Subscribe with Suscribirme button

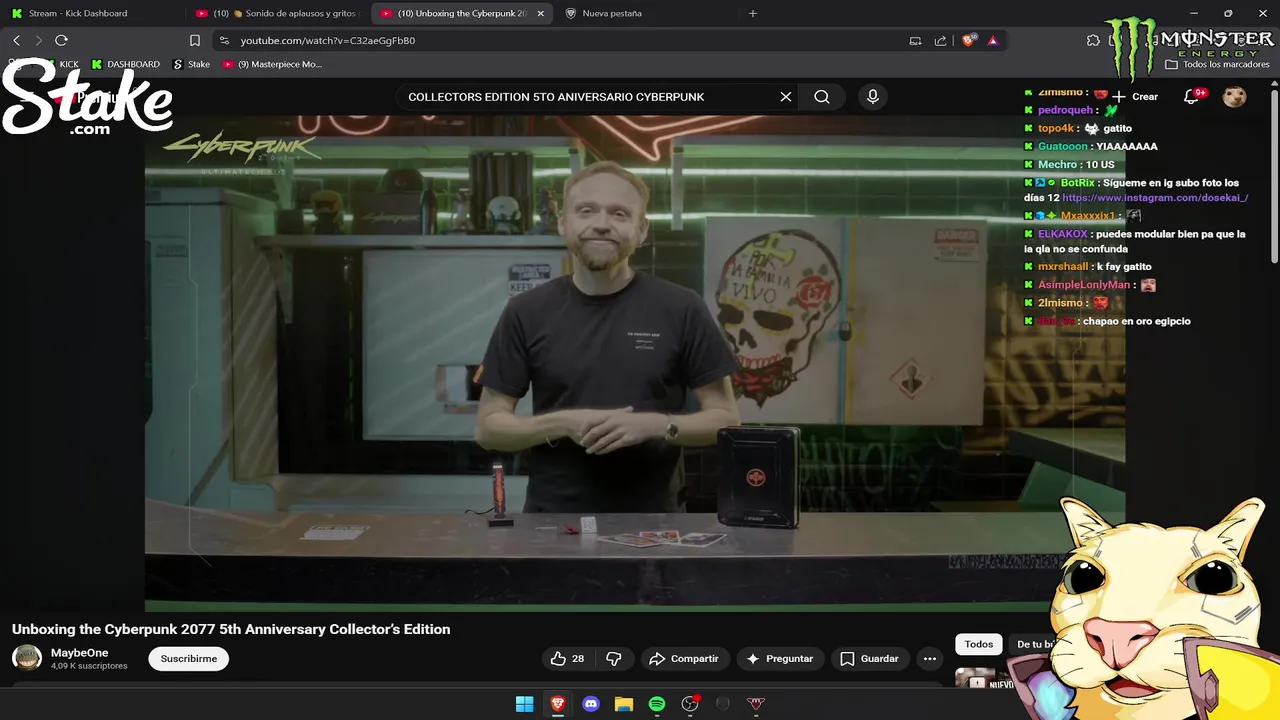188,659
